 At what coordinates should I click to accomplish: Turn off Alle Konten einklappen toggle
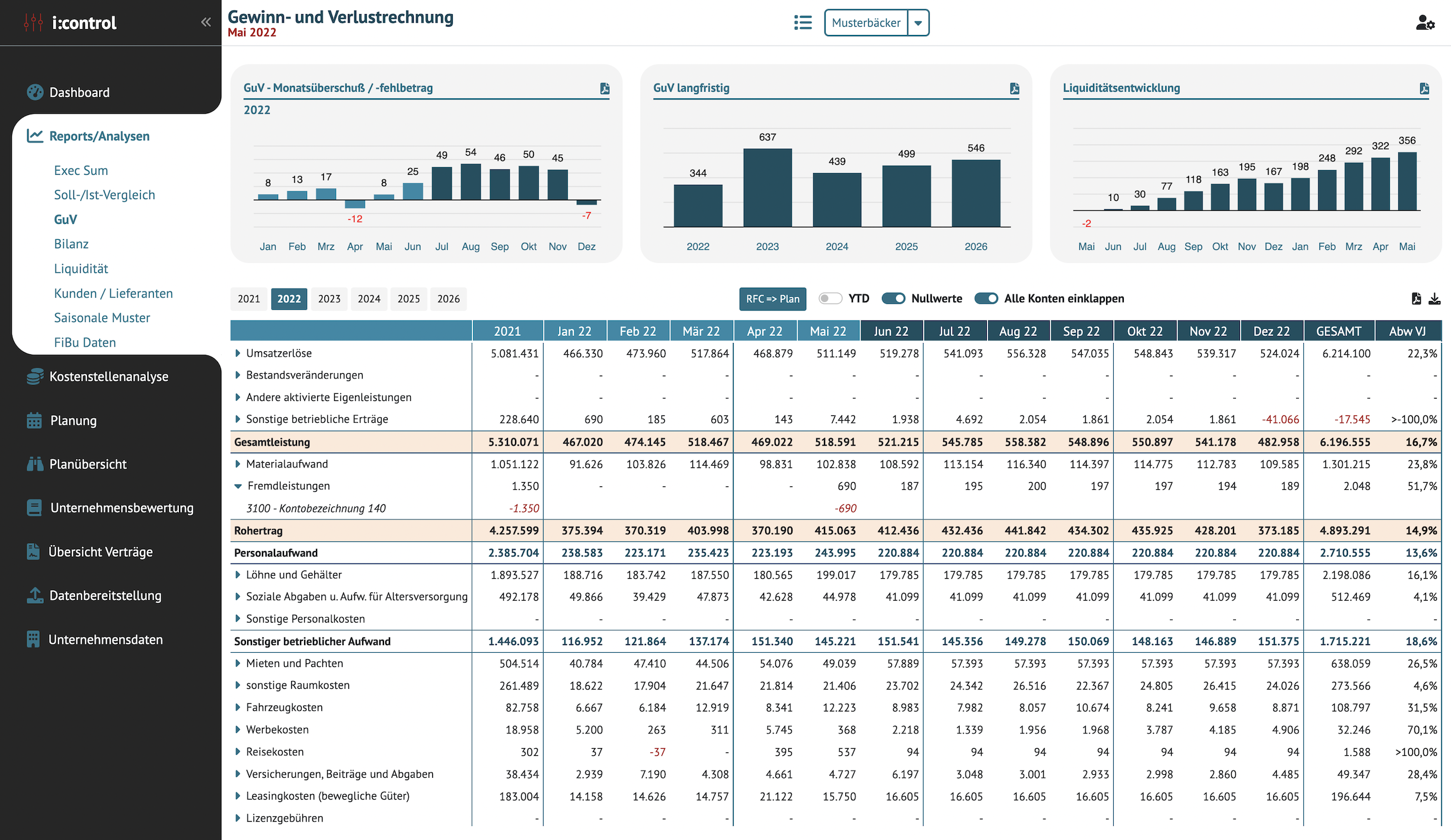[986, 299]
